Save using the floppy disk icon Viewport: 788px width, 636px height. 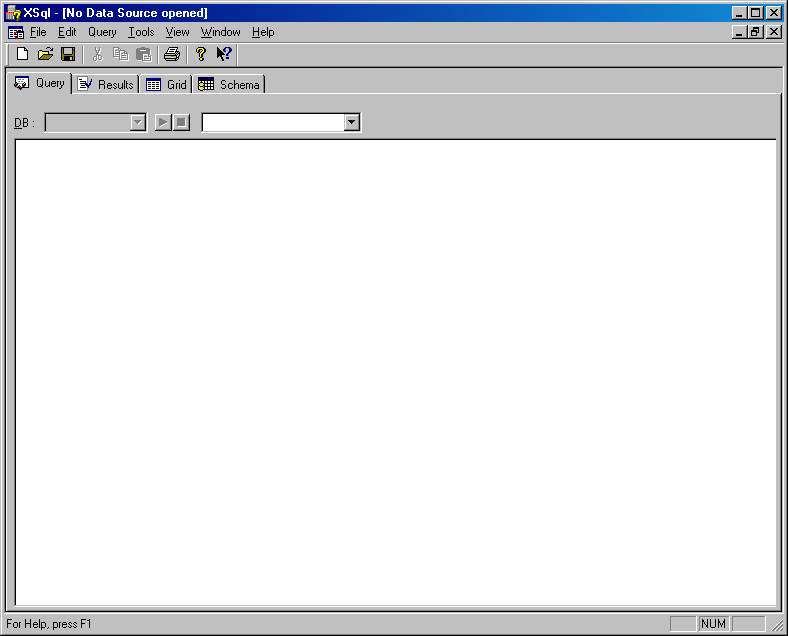coord(68,54)
